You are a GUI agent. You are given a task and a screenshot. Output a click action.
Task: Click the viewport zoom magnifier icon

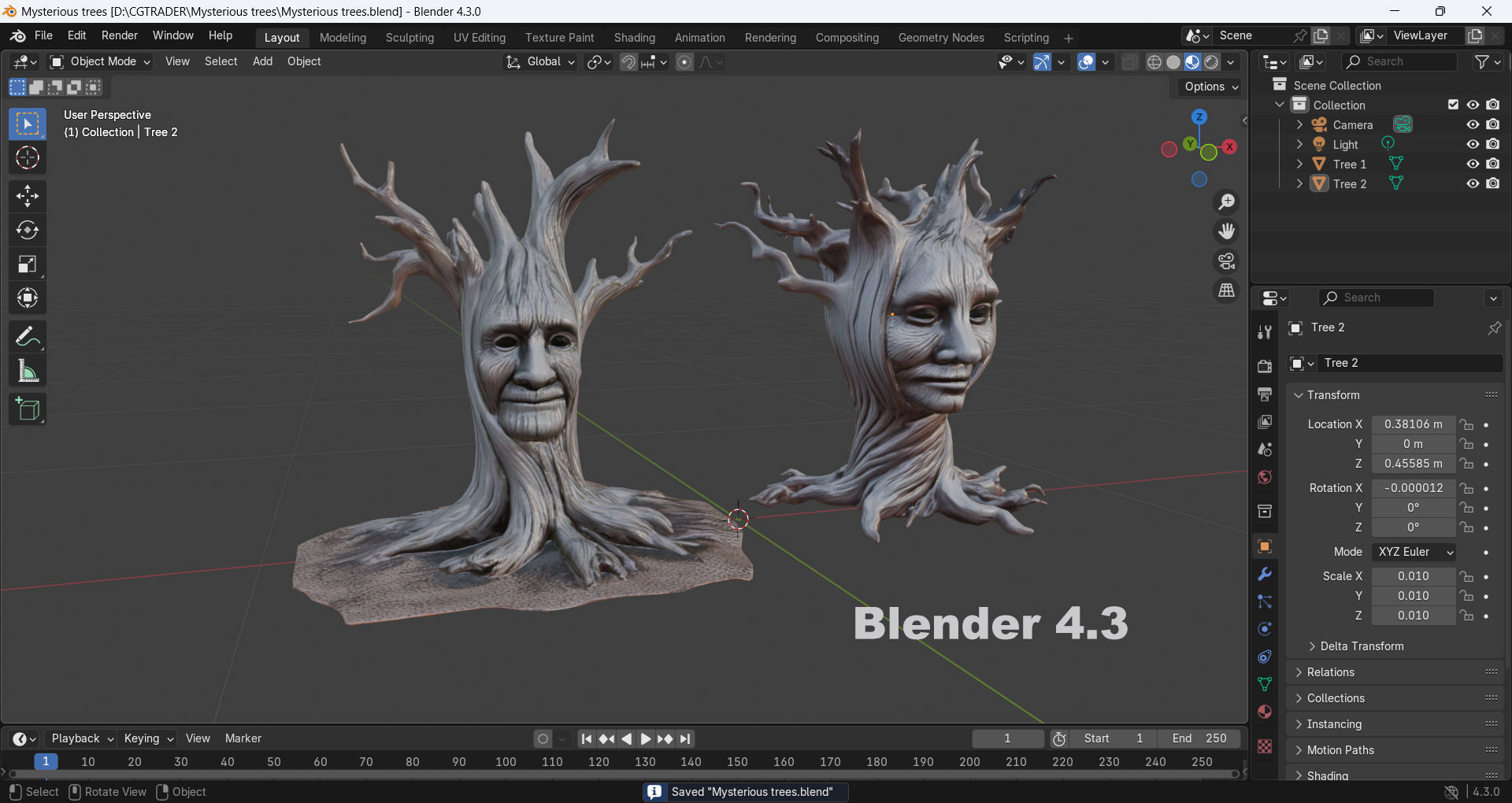1226,202
